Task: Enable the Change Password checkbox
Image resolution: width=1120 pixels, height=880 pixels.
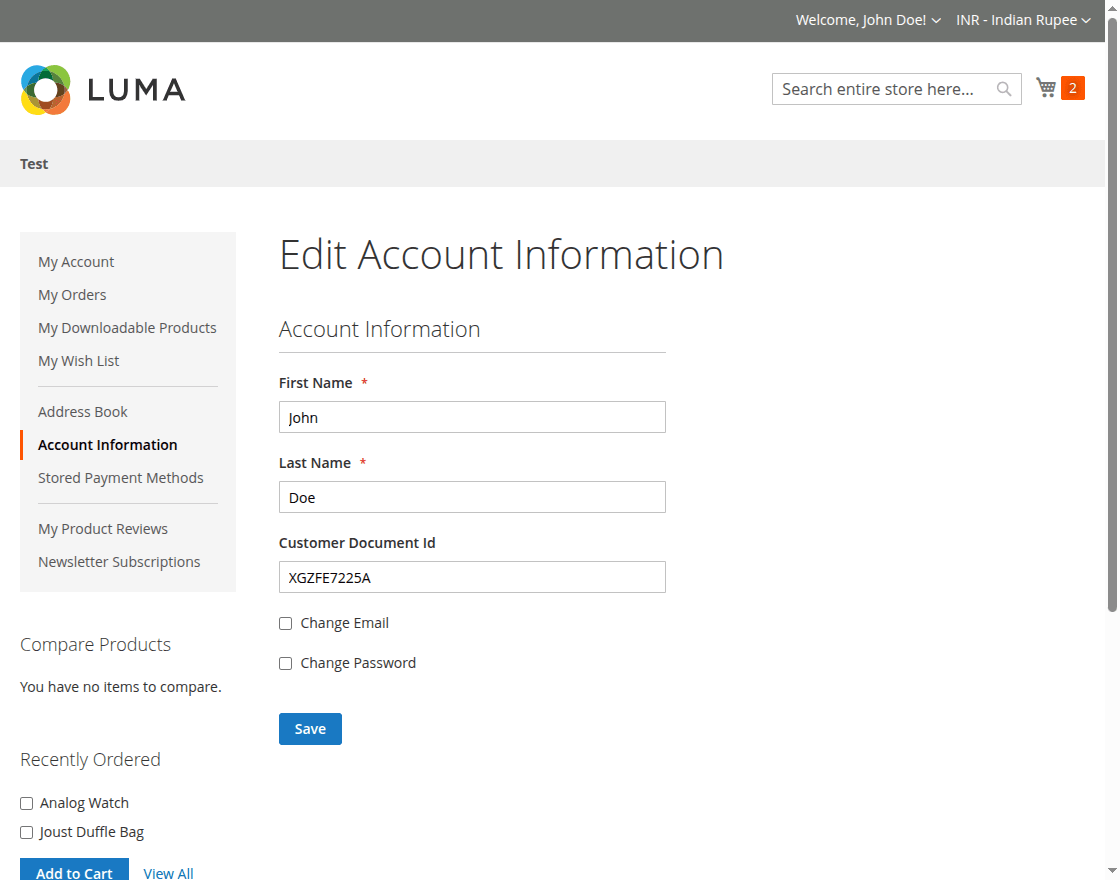Action: (285, 663)
